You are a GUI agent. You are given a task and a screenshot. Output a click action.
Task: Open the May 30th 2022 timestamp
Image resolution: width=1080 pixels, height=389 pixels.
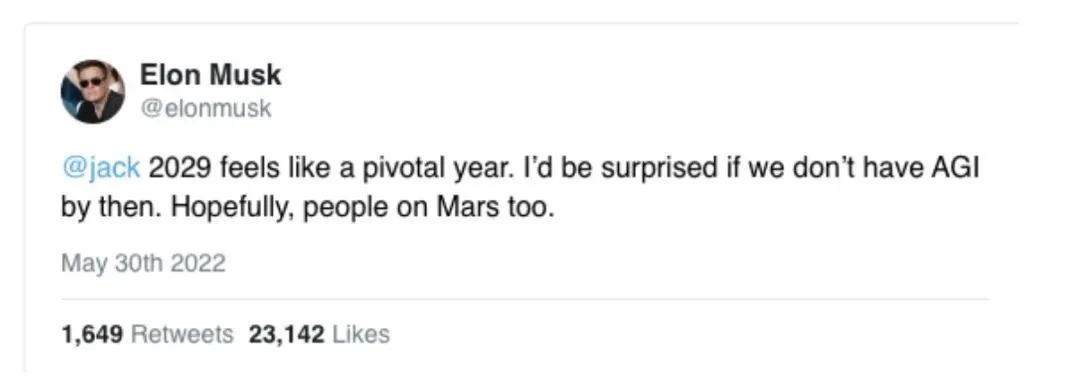(143, 263)
